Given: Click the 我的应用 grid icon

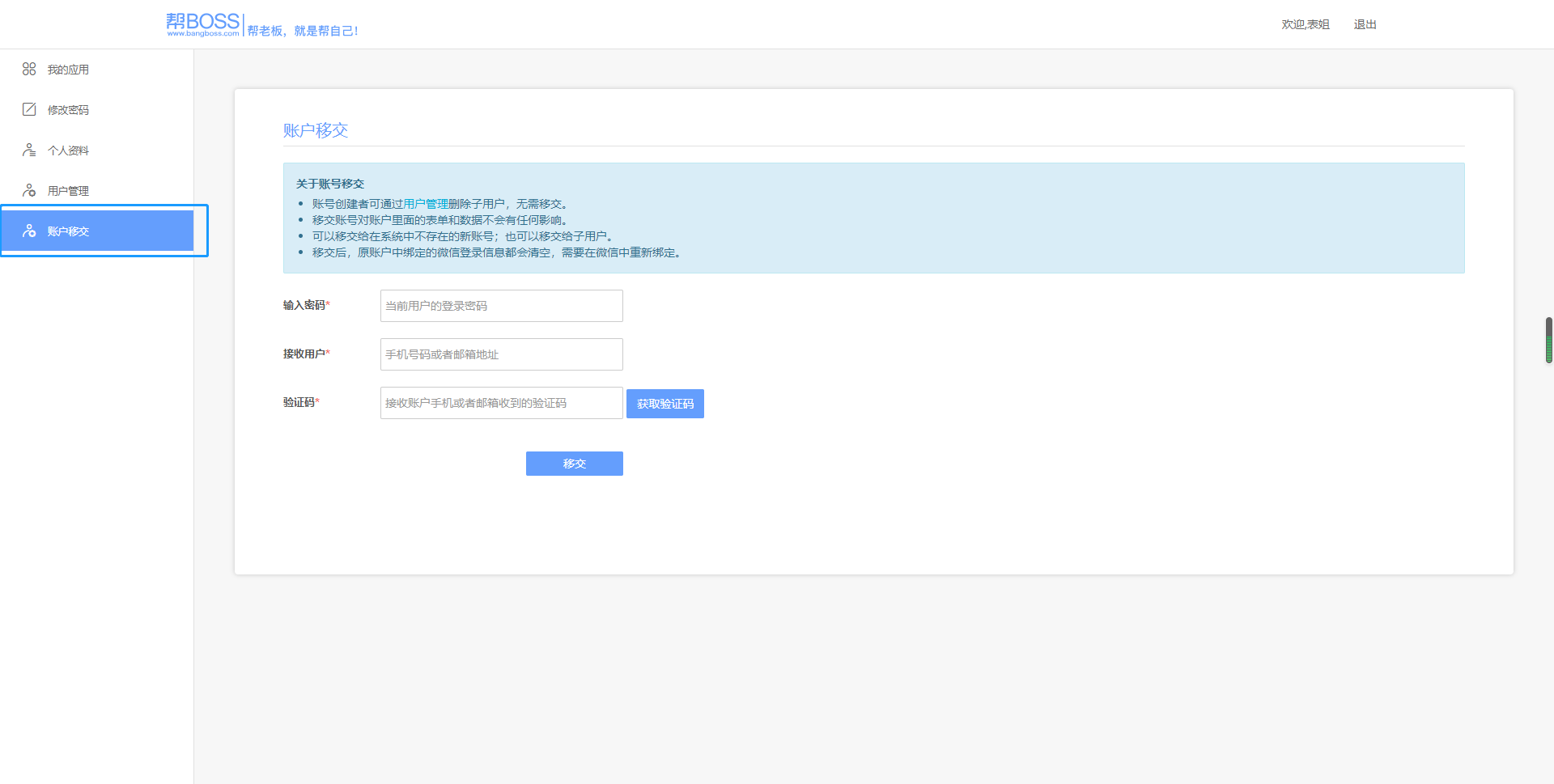Looking at the screenshot, I should click(29, 70).
